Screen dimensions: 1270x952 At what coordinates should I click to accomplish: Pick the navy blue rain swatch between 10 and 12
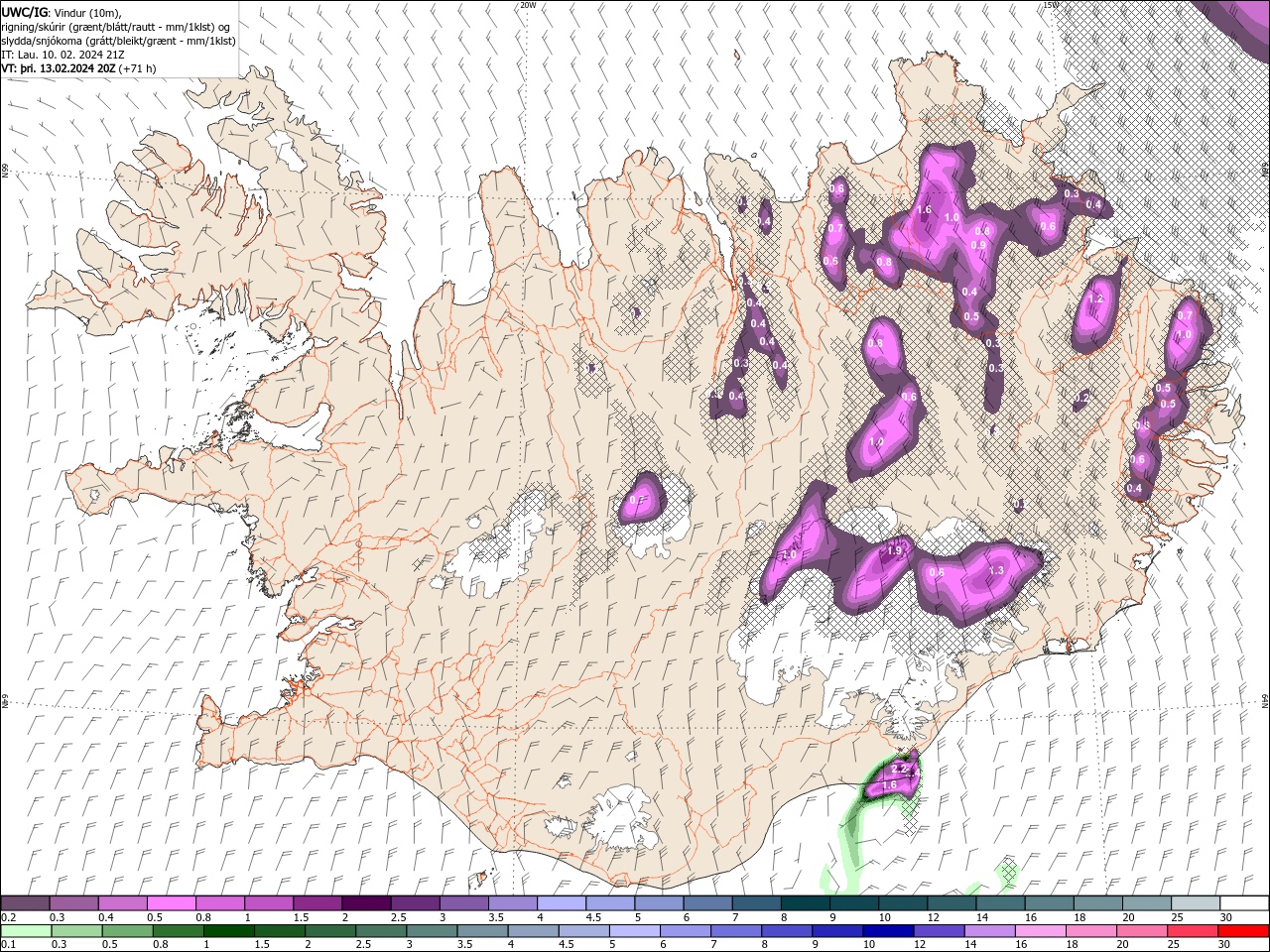888,931
